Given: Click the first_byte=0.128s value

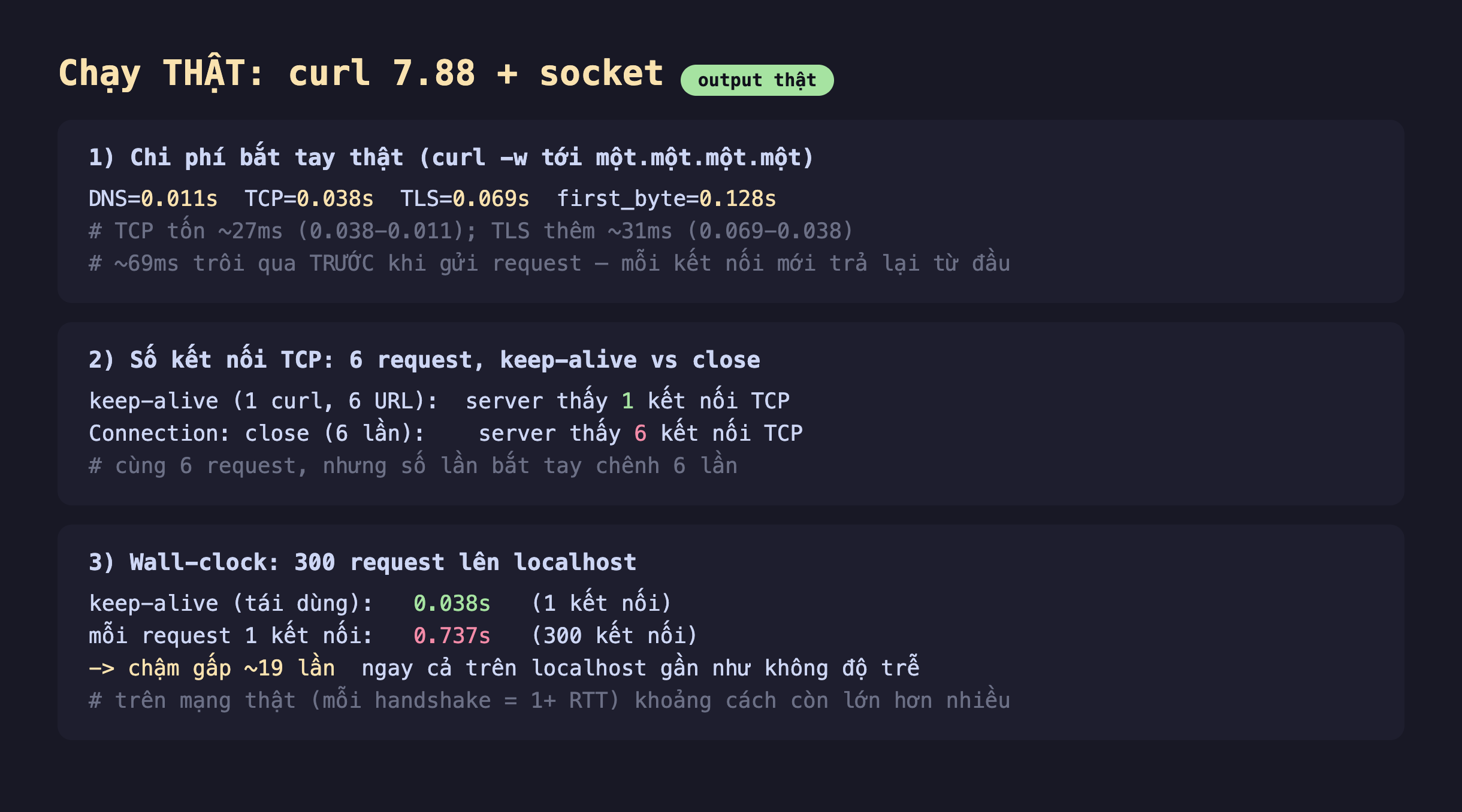Looking at the screenshot, I should (x=666, y=199).
